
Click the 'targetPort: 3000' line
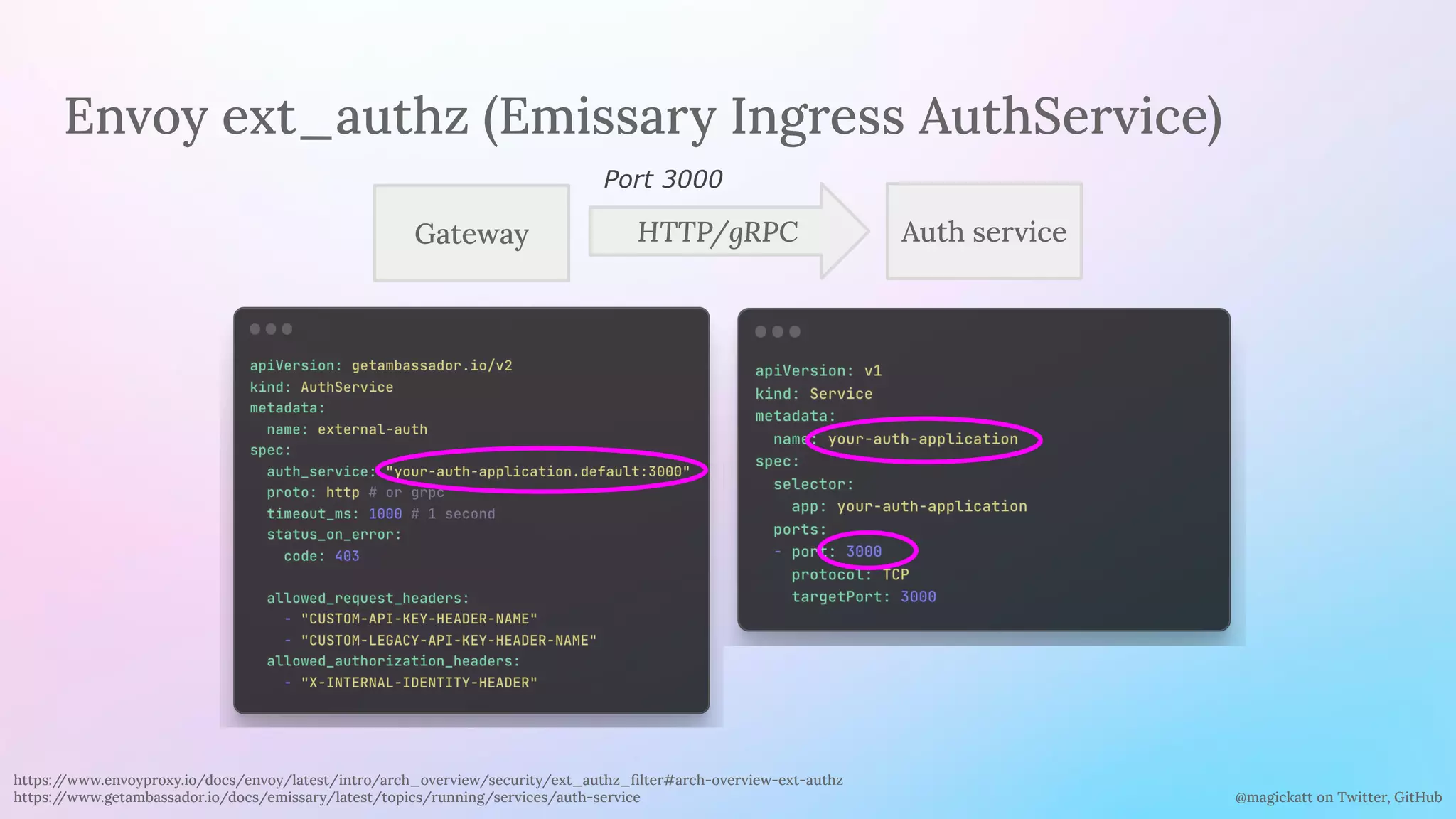coord(864,596)
